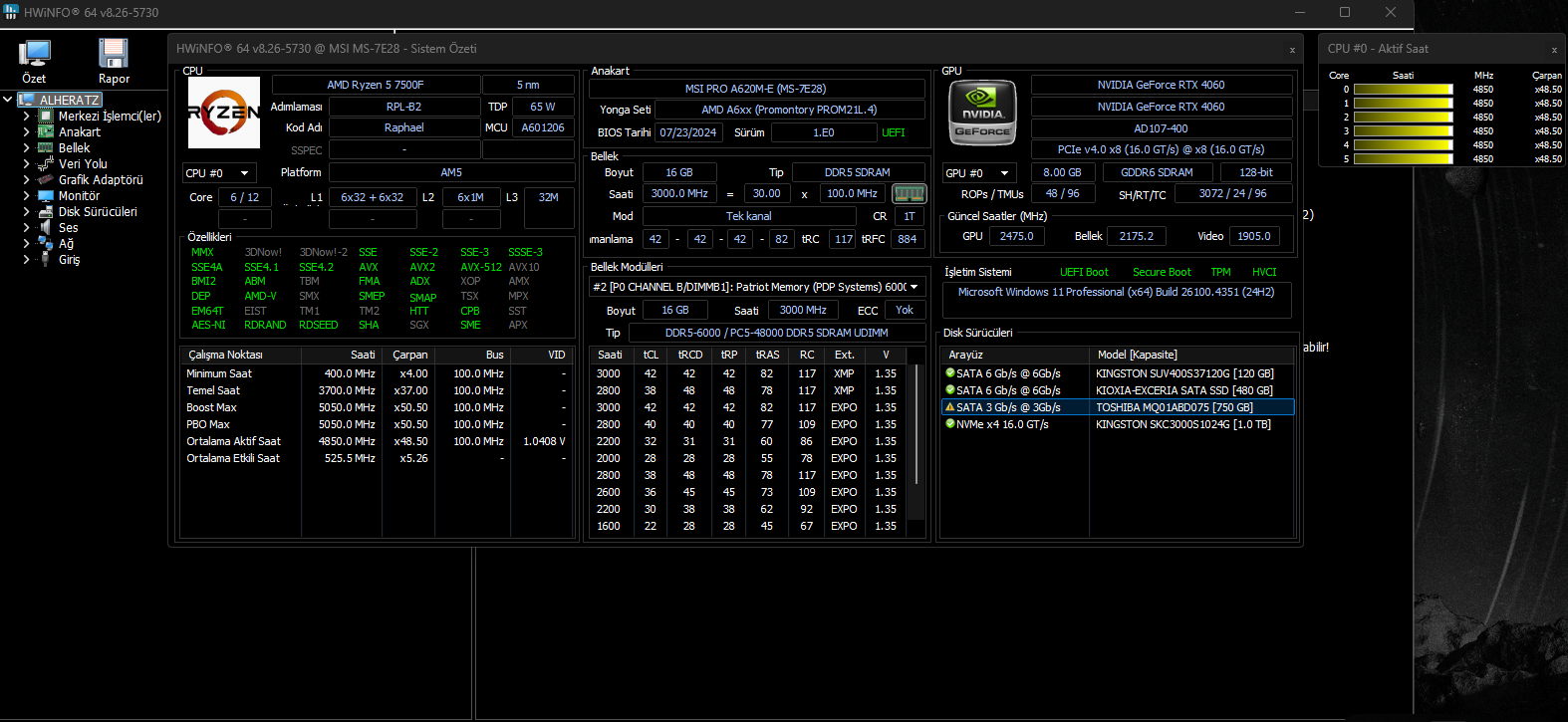Viewport: 1568px width, 722px height.
Task: Click the Arayüz column header
Action: [x=1015, y=355]
